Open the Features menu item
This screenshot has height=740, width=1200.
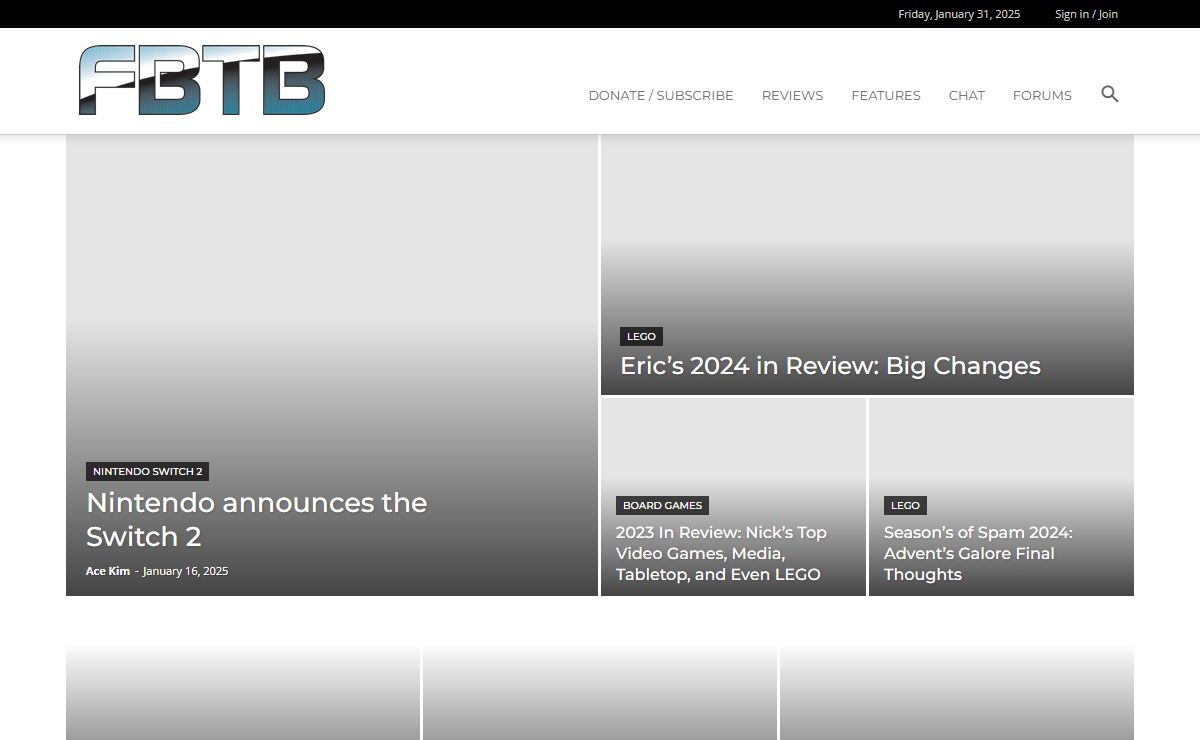[x=886, y=95]
